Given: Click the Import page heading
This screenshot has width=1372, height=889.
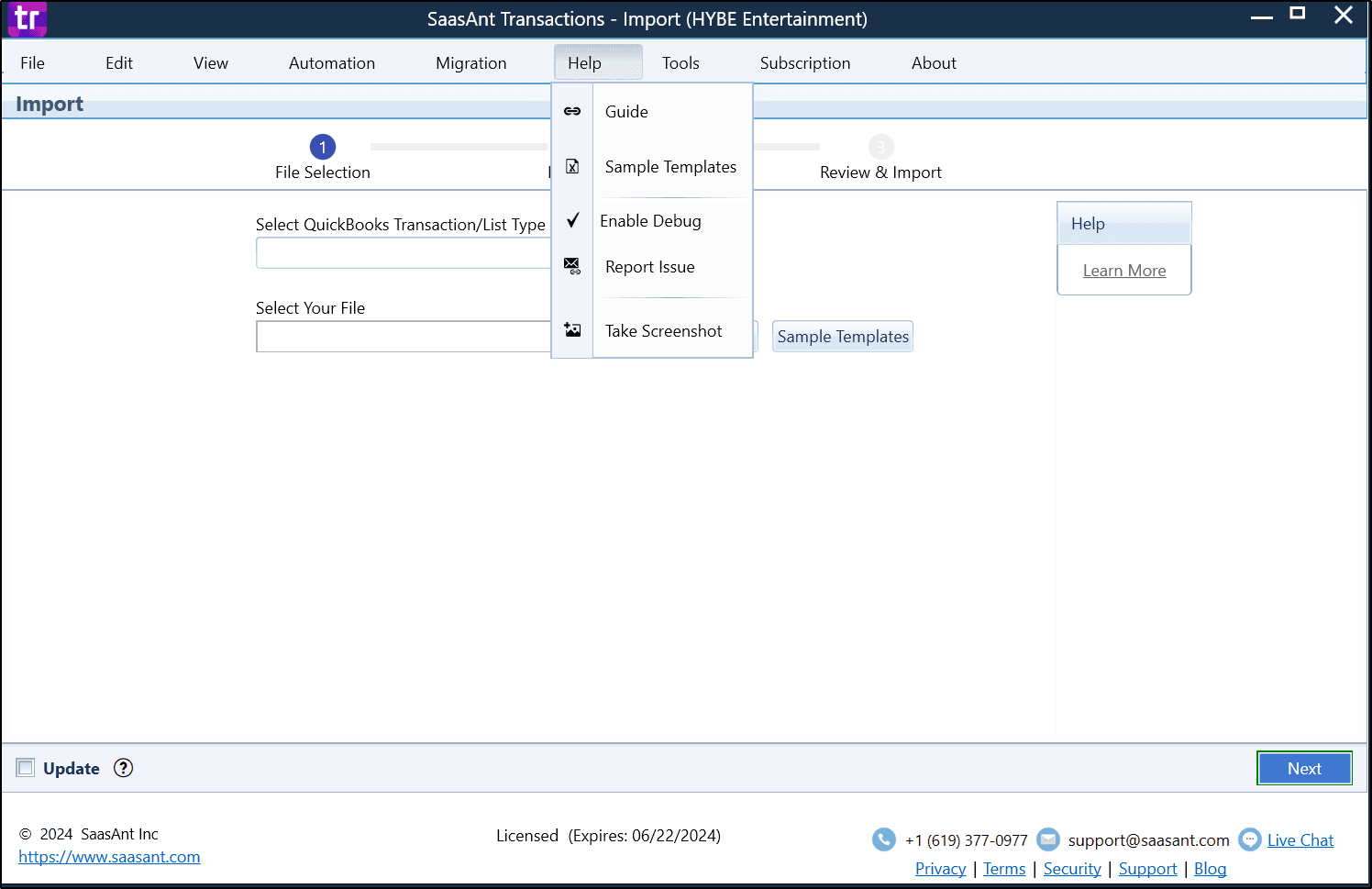Looking at the screenshot, I should click(x=50, y=104).
